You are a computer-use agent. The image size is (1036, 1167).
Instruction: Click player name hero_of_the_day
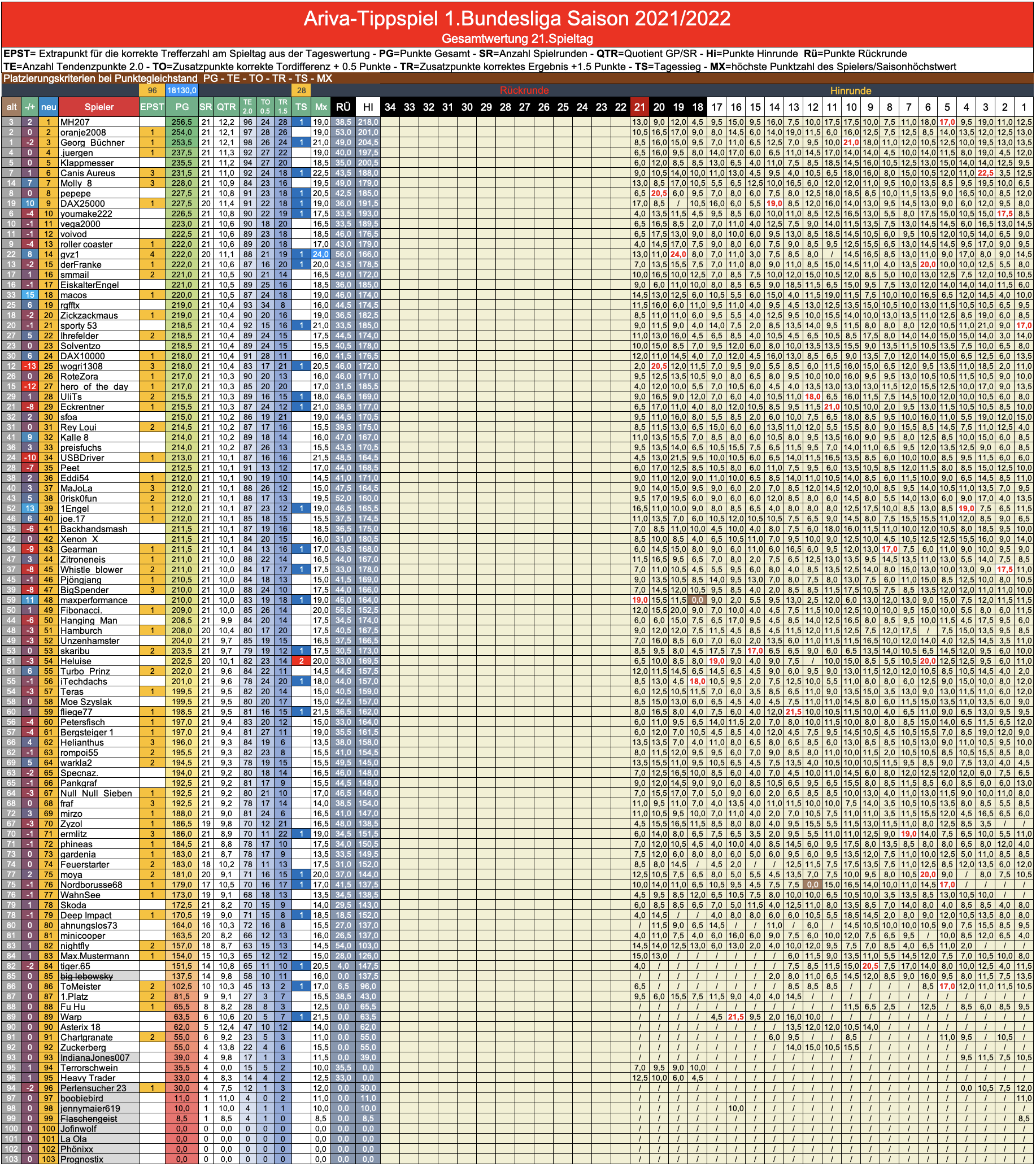tap(94, 386)
